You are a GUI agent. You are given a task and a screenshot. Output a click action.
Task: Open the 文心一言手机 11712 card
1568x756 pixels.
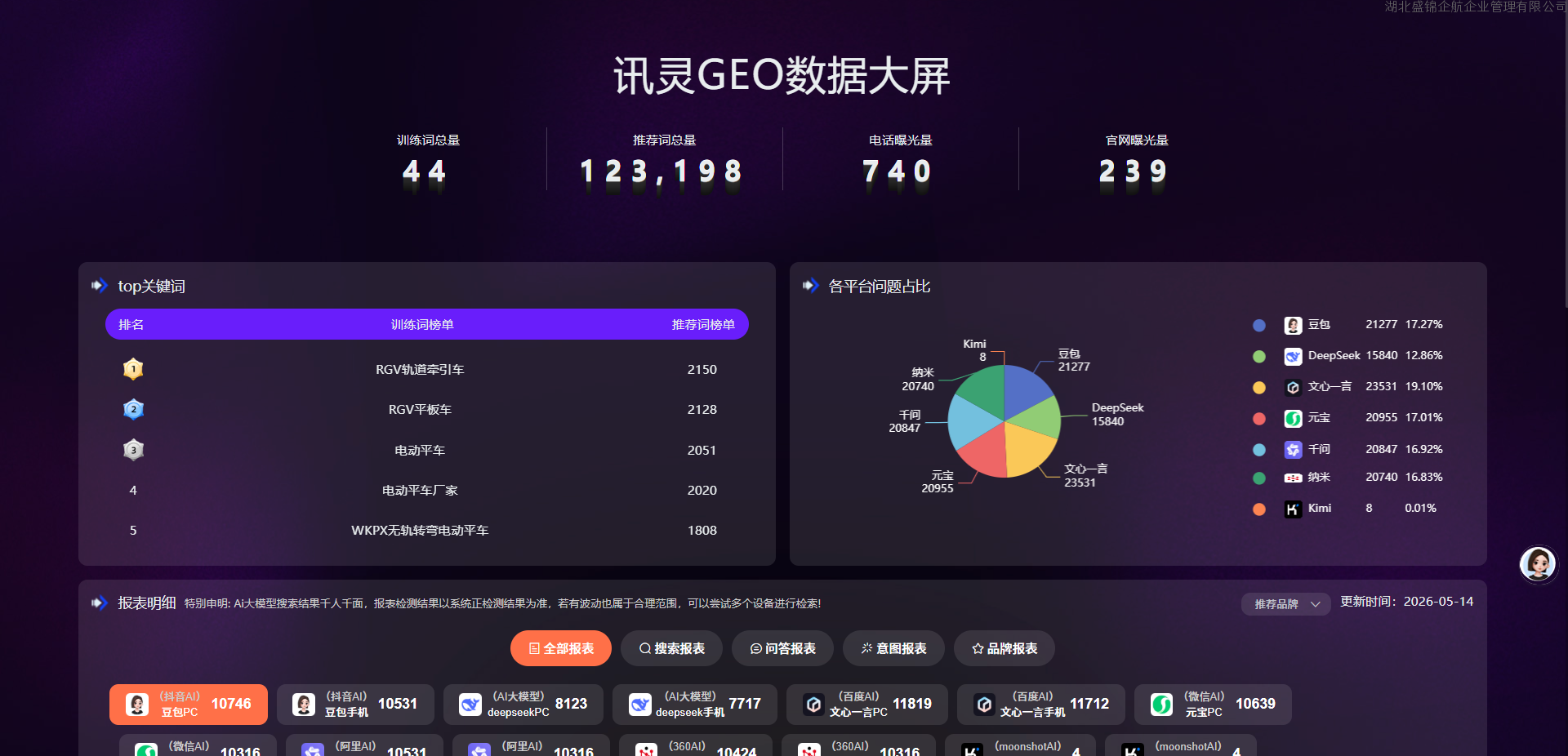[x=1041, y=705]
